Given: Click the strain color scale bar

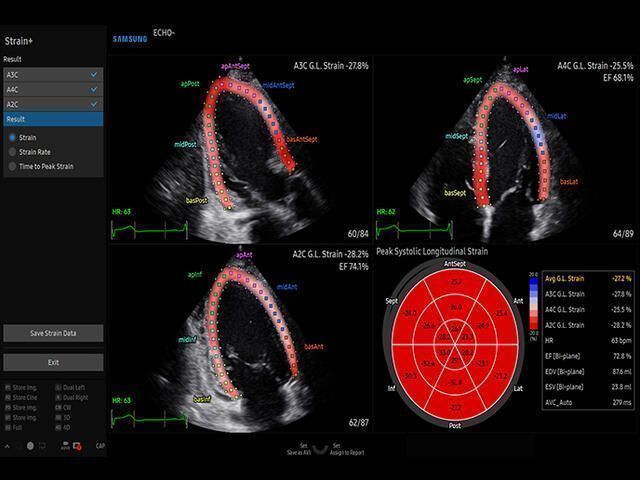Looking at the screenshot, I should click(533, 303).
